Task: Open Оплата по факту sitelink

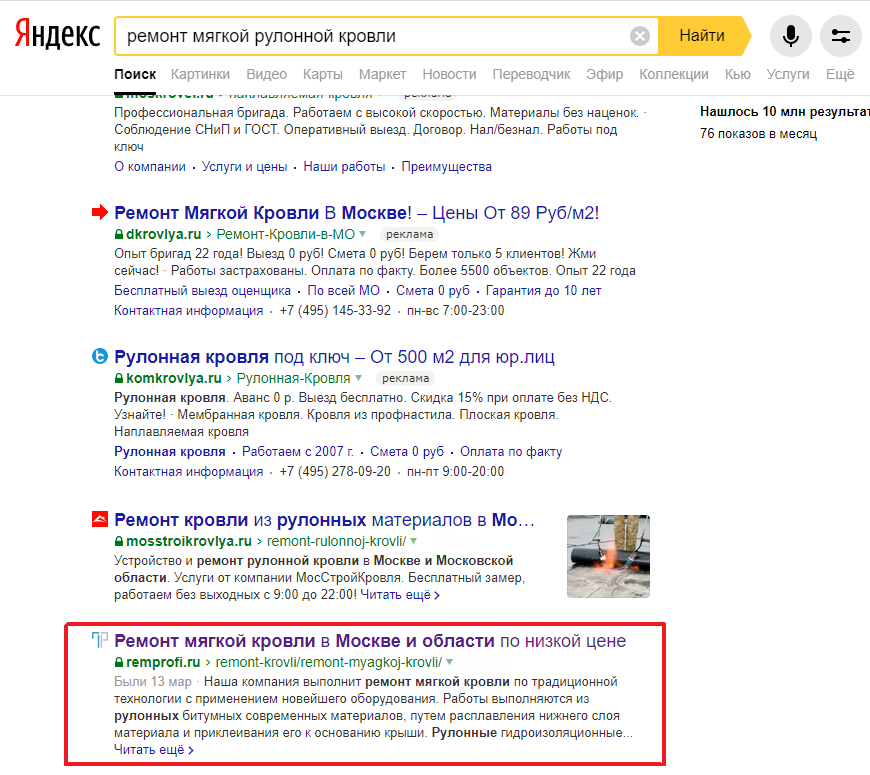Action: point(511,452)
